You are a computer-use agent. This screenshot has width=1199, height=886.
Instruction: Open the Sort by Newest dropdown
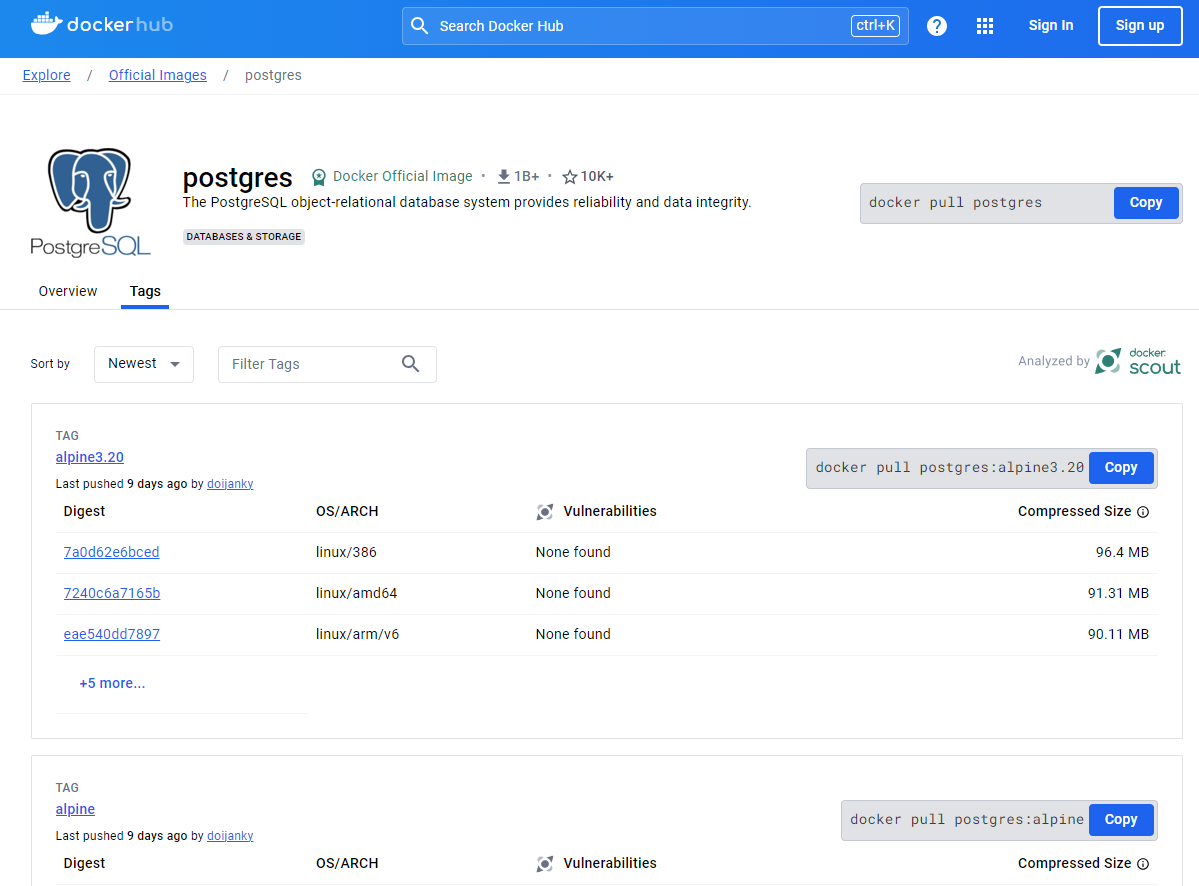point(144,364)
